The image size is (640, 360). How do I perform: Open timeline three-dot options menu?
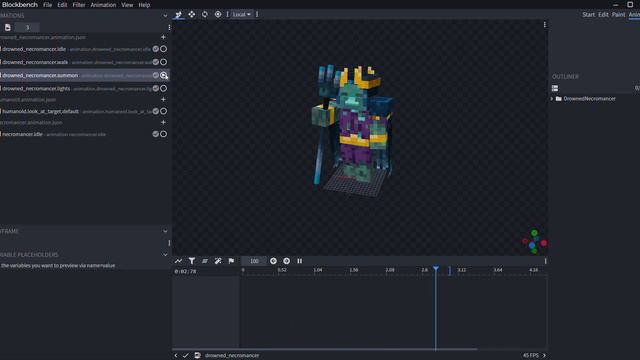click(x=545, y=261)
